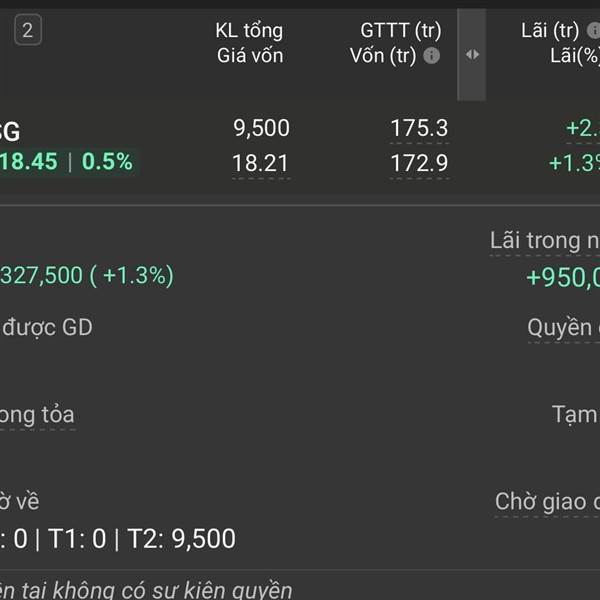Viewport: 600px width, 600px height.
Task: Click the 175.3 market value figure
Action: click(419, 128)
